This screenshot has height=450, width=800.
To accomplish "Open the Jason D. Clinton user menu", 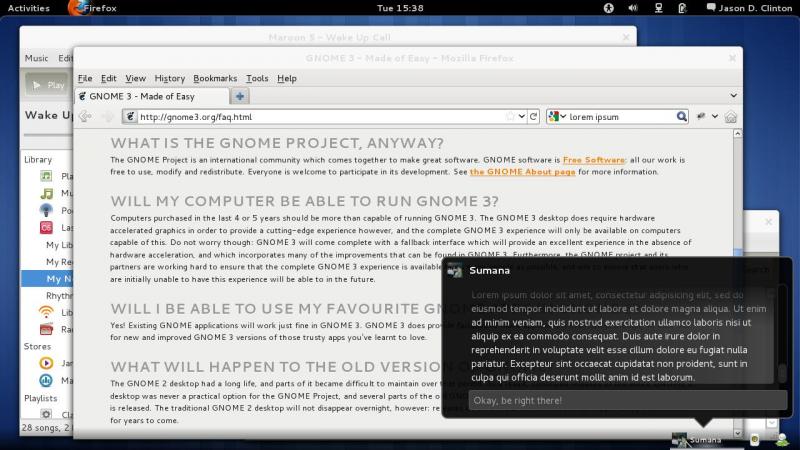I will point(749,8).
